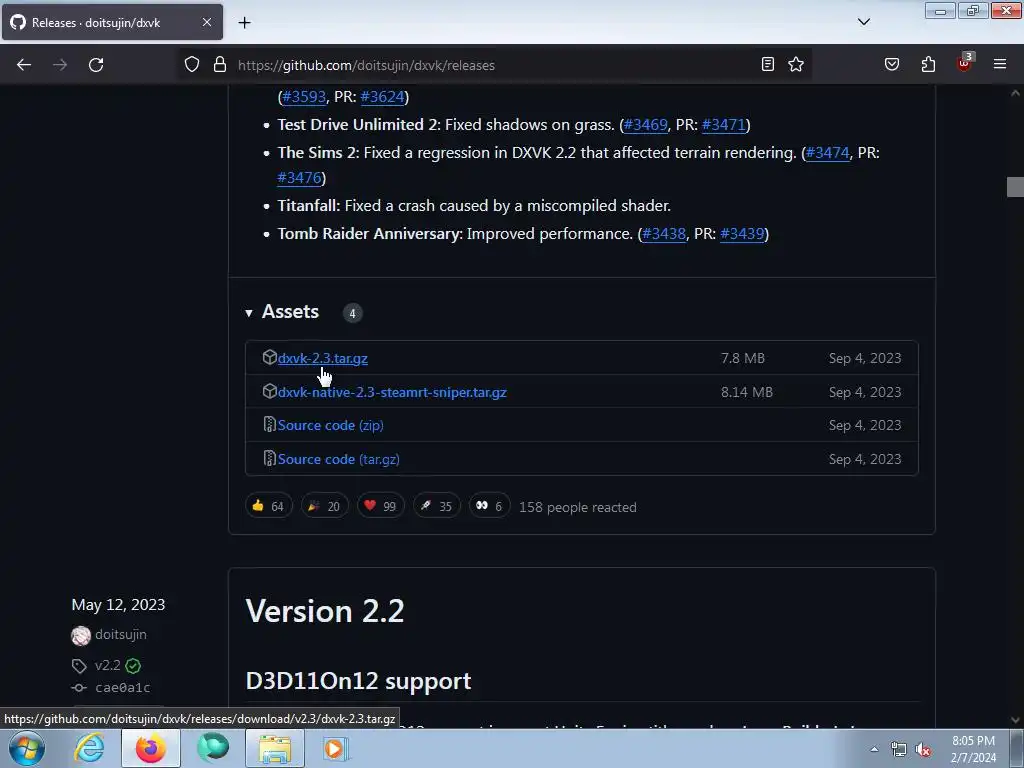Screen dimensions: 1024x768
Task: Open File Explorer from the taskbar
Action: point(275,748)
